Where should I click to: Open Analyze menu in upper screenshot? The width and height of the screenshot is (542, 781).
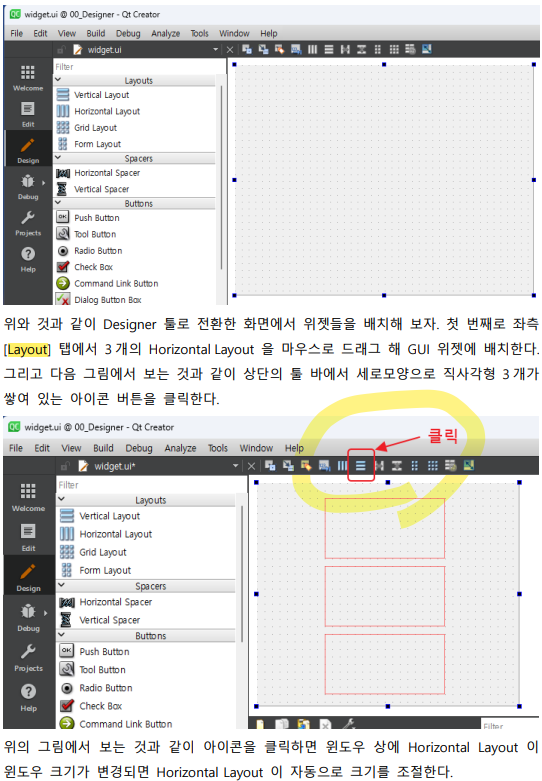point(165,33)
